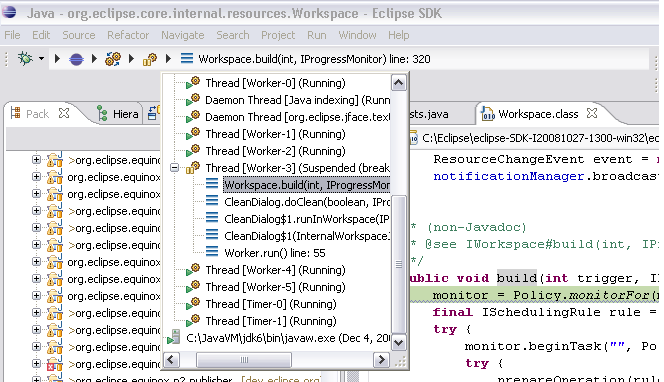Click the Debug bug icon in the toolbar
The image size is (664, 382).
(25, 58)
